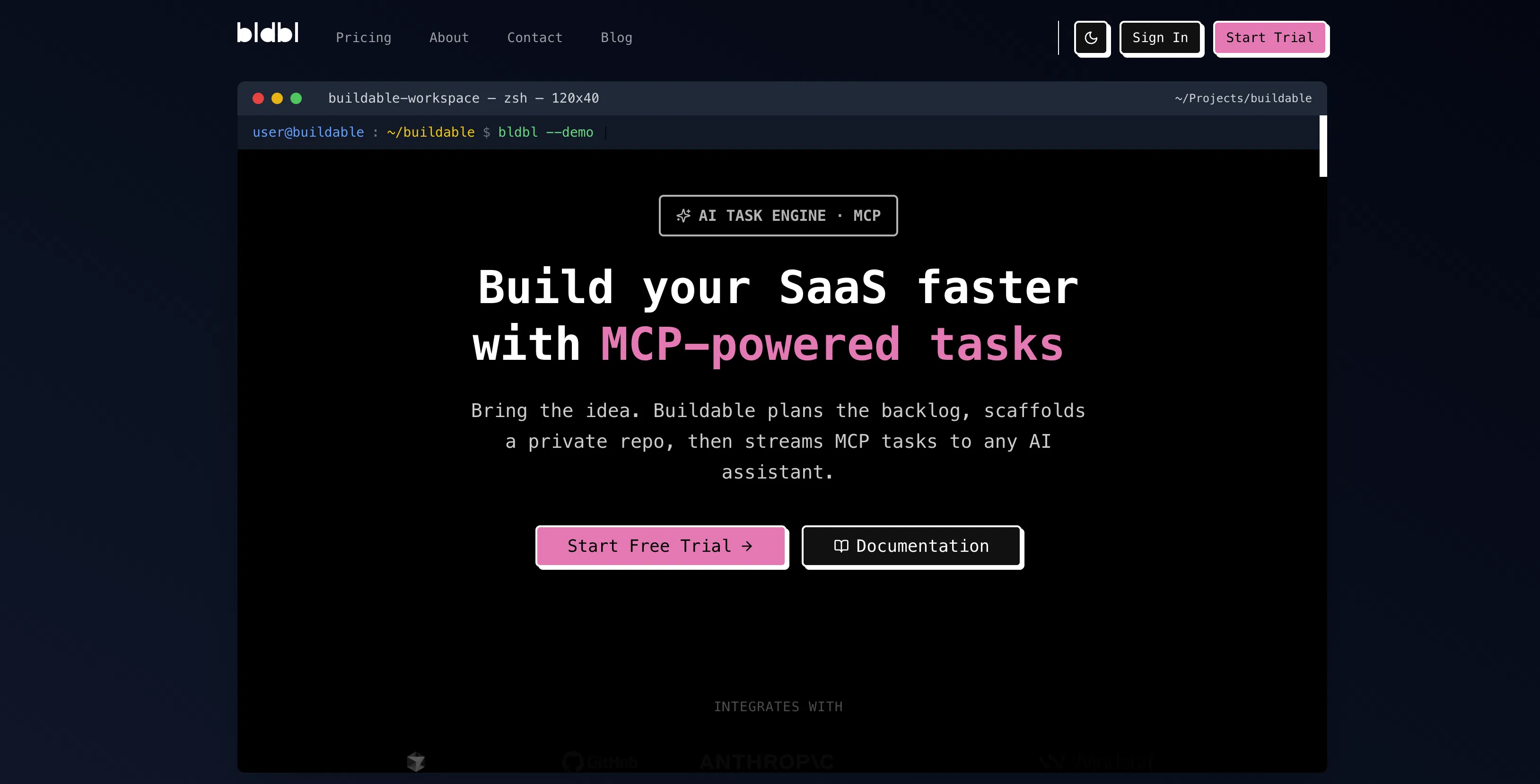Viewport: 1540px width, 784px height.
Task: Click the book icon on the Documentation button
Action: click(x=842, y=546)
